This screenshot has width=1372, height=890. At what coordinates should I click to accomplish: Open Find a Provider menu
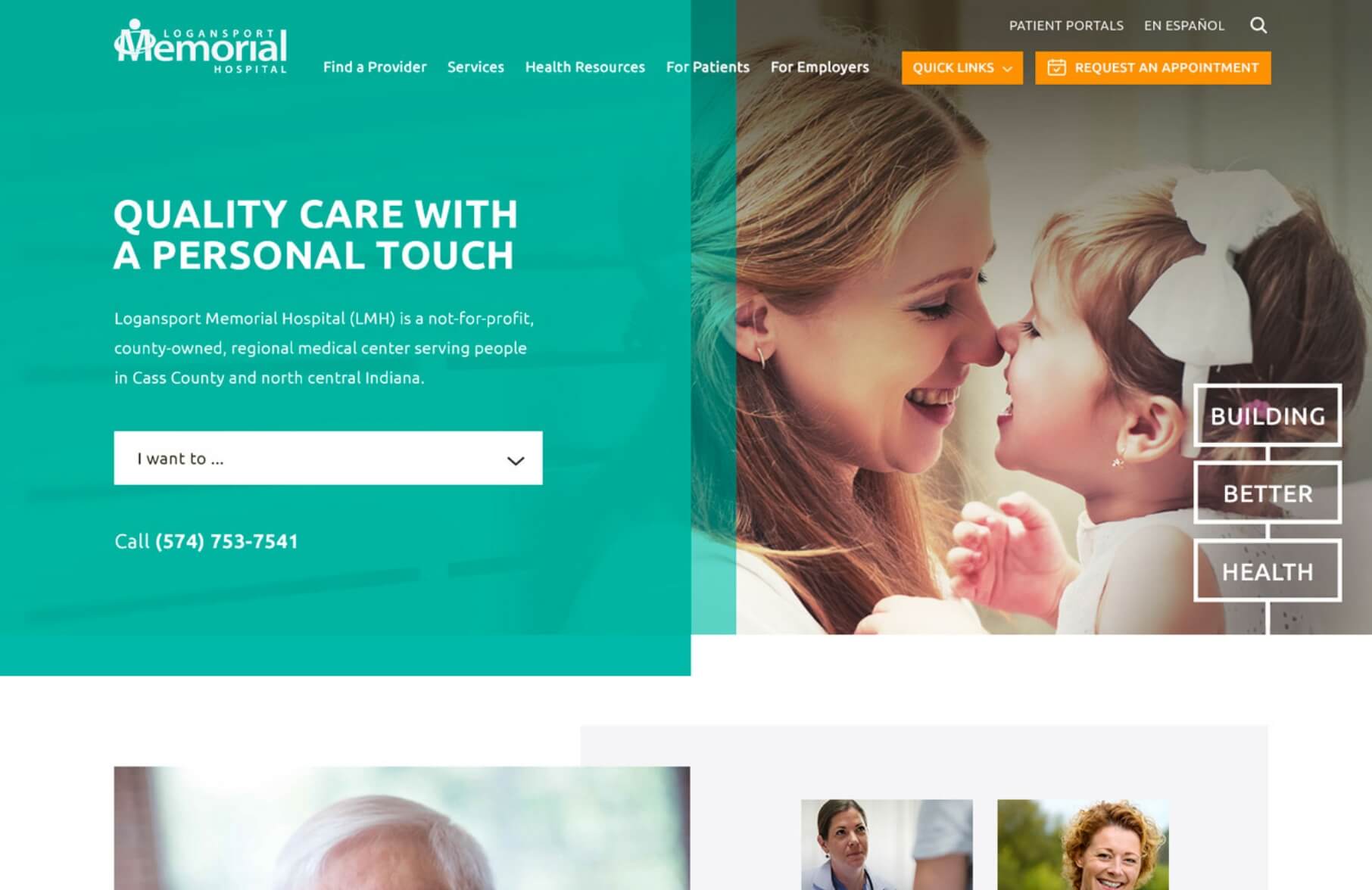[375, 67]
